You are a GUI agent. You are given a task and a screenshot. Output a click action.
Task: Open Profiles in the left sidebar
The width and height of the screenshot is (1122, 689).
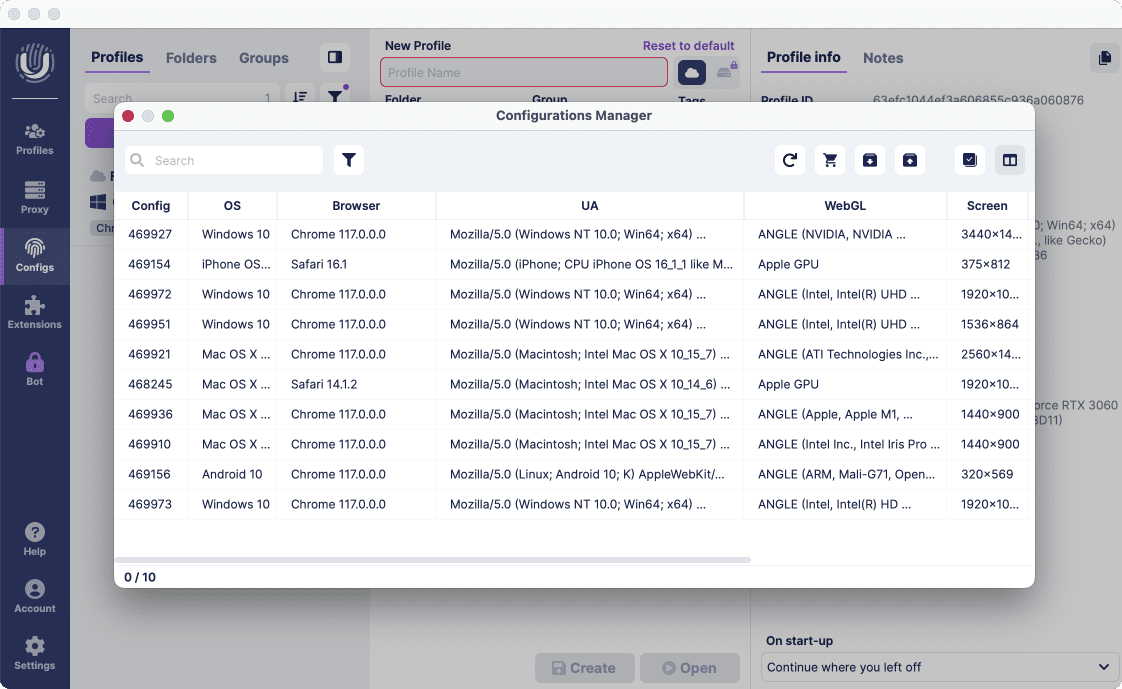click(34, 140)
